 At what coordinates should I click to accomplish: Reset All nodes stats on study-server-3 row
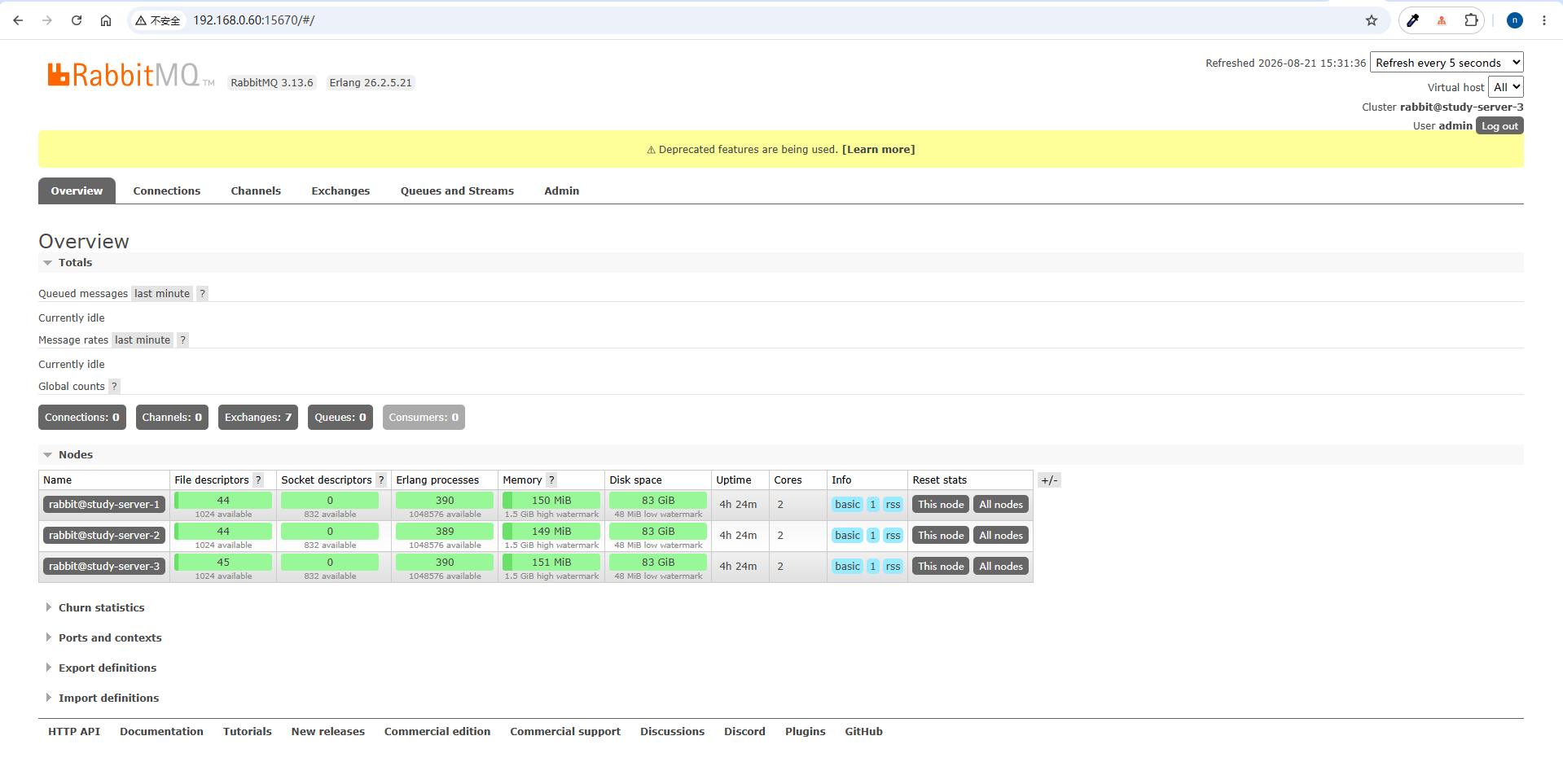[x=1001, y=567]
